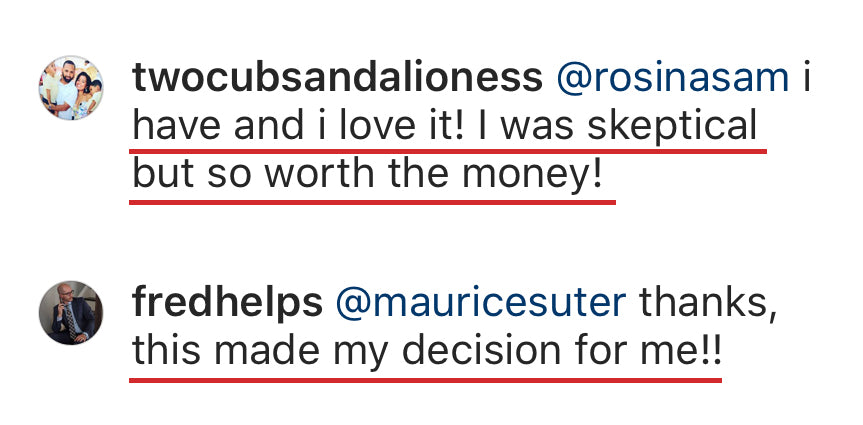Click the word "thanks," in fredhelps comment

[x=708, y=301]
